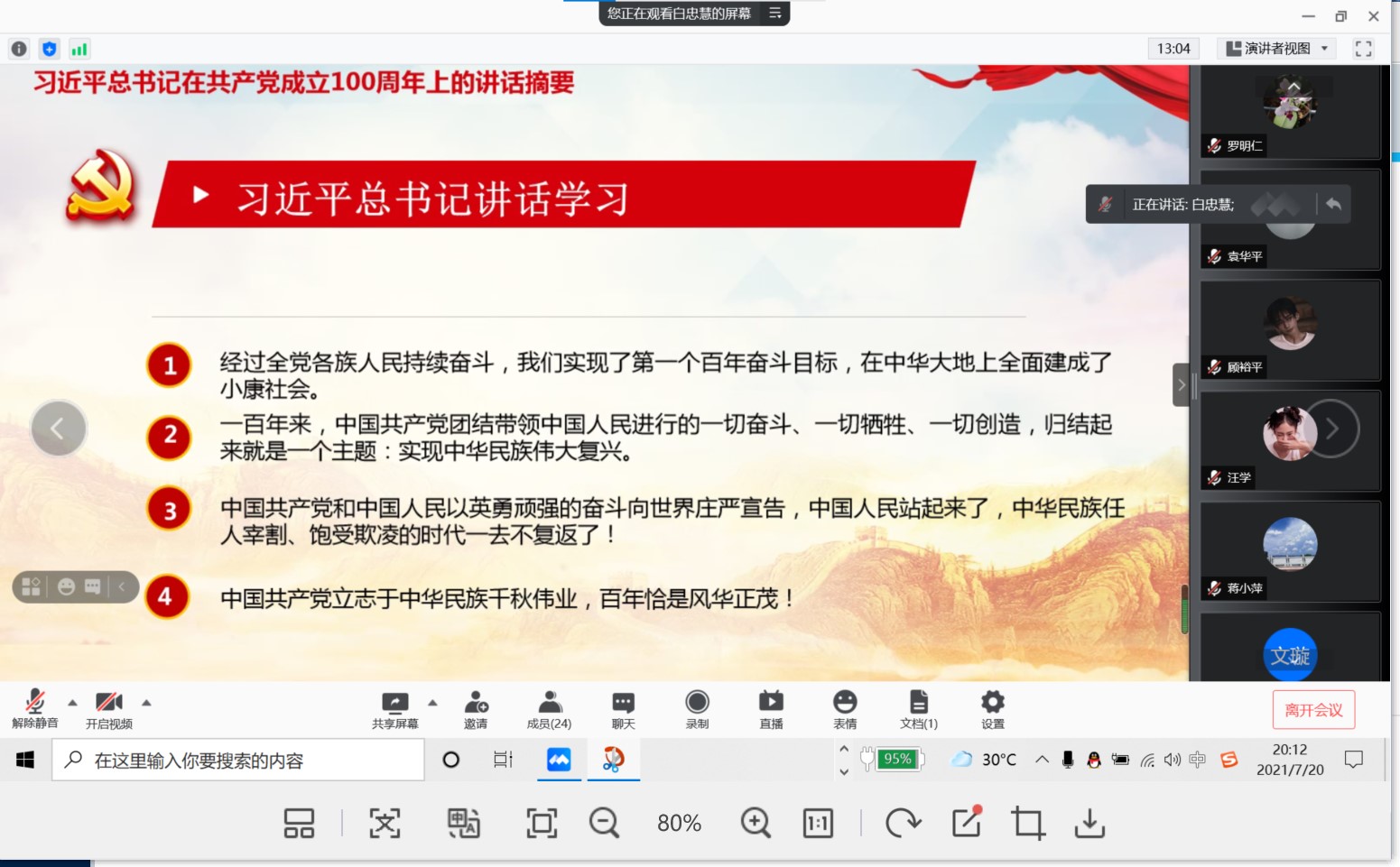Start recording with the 录制 icon
Screen dimensions: 1400x867
(697, 704)
